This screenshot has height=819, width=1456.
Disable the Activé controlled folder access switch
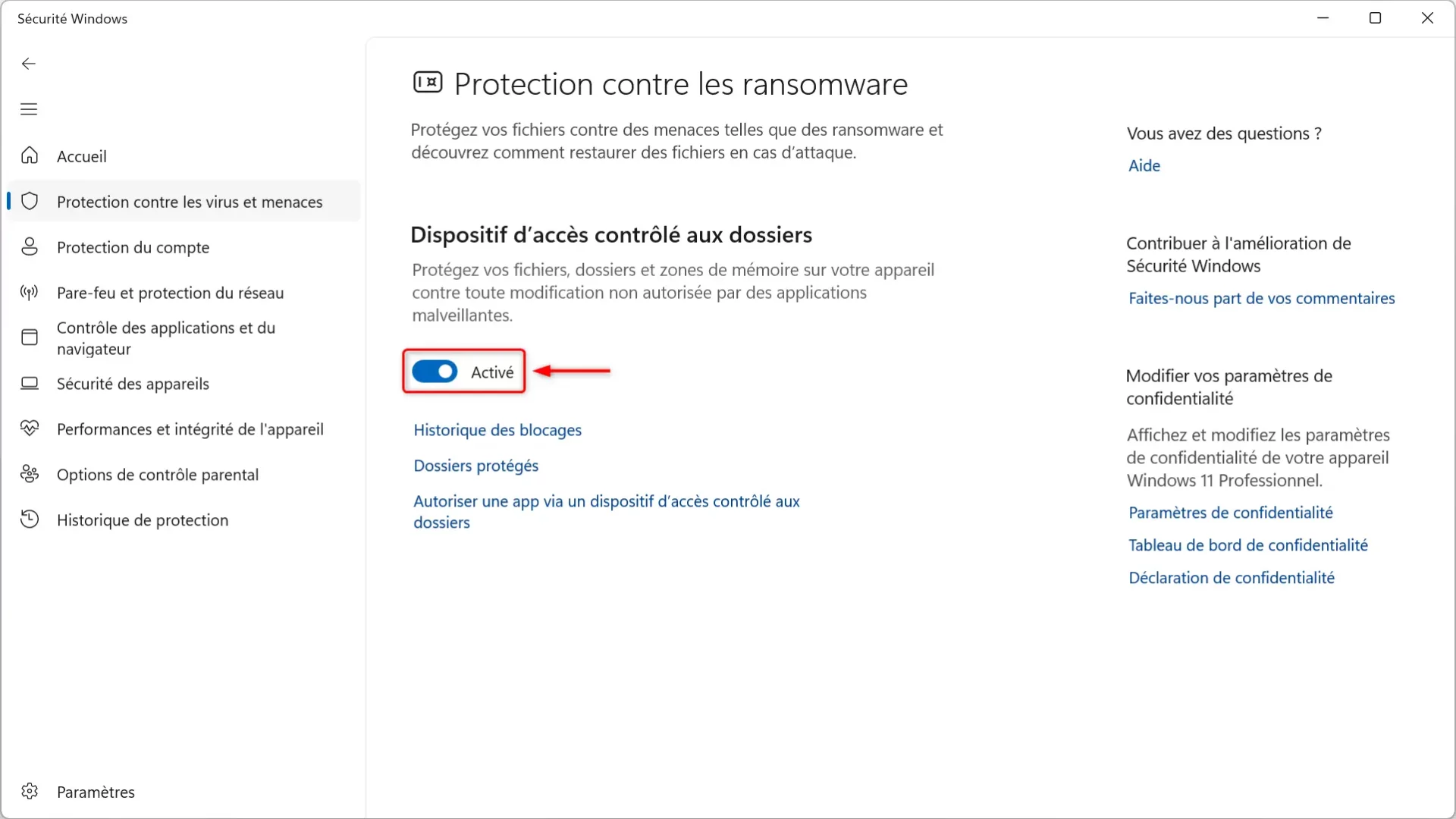pyautogui.click(x=434, y=371)
